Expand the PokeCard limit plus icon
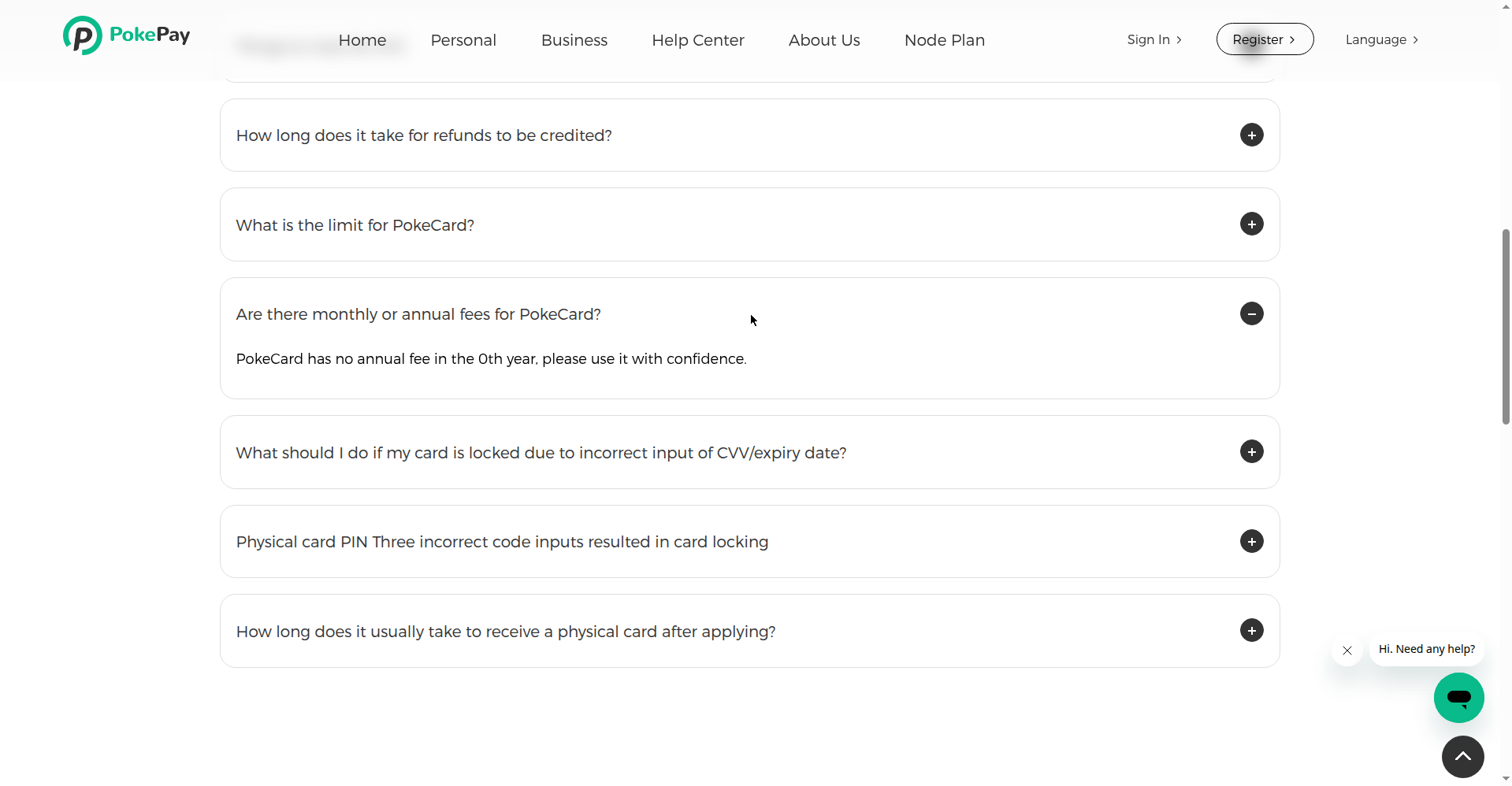The image size is (1512, 786). pos(1251,224)
